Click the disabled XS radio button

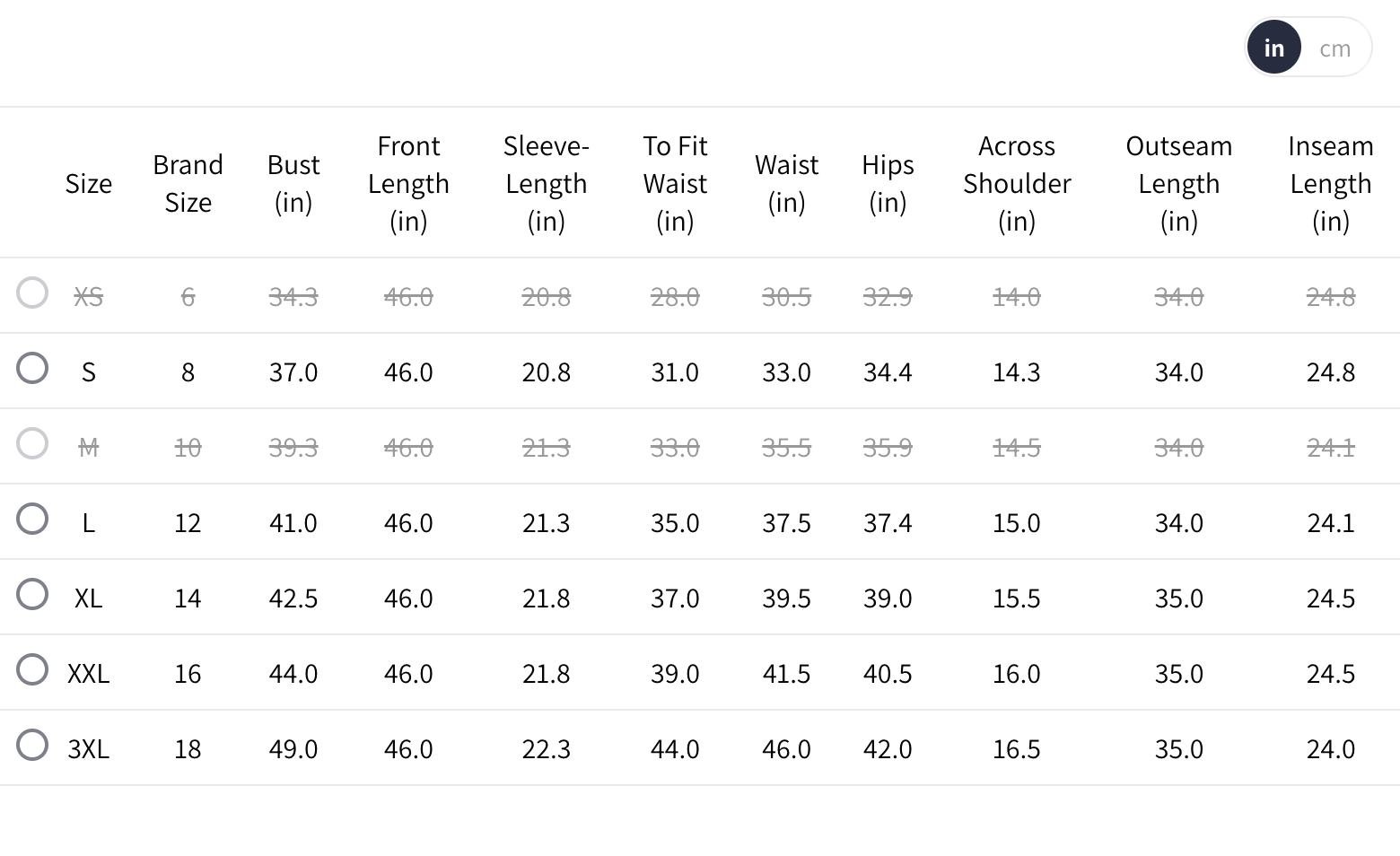32,293
